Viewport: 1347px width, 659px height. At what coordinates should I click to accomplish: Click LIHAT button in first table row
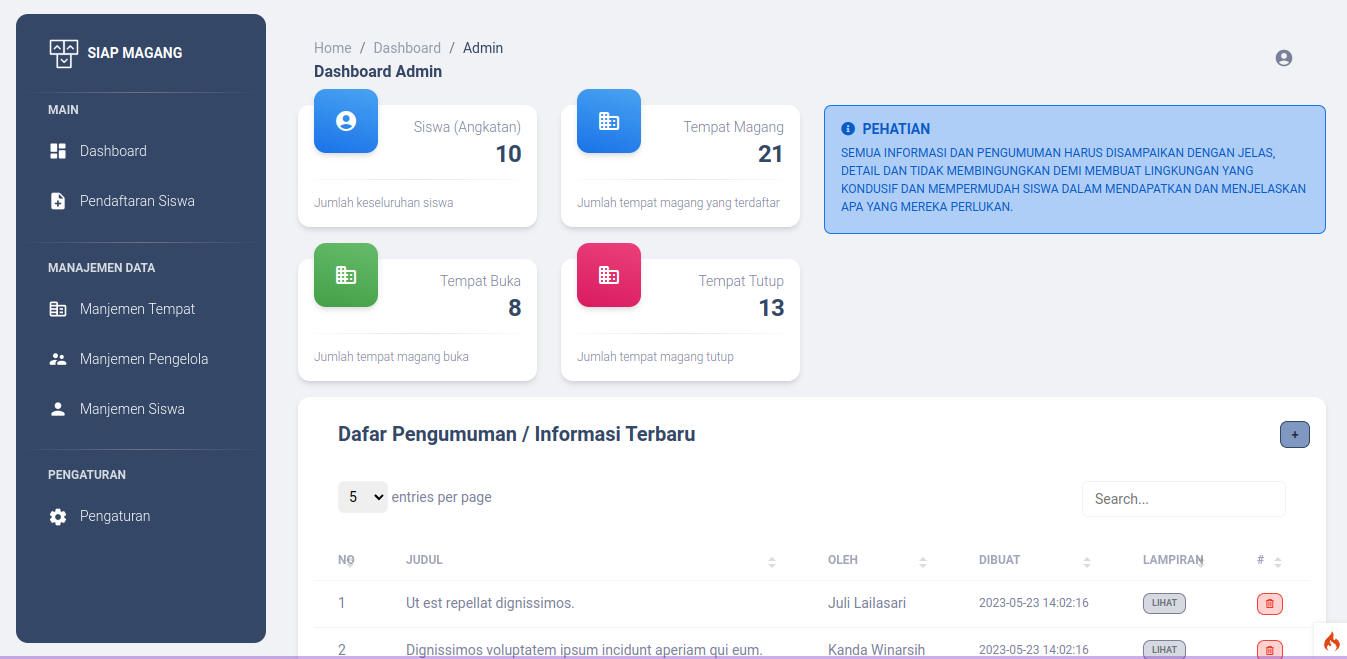click(1164, 603)
